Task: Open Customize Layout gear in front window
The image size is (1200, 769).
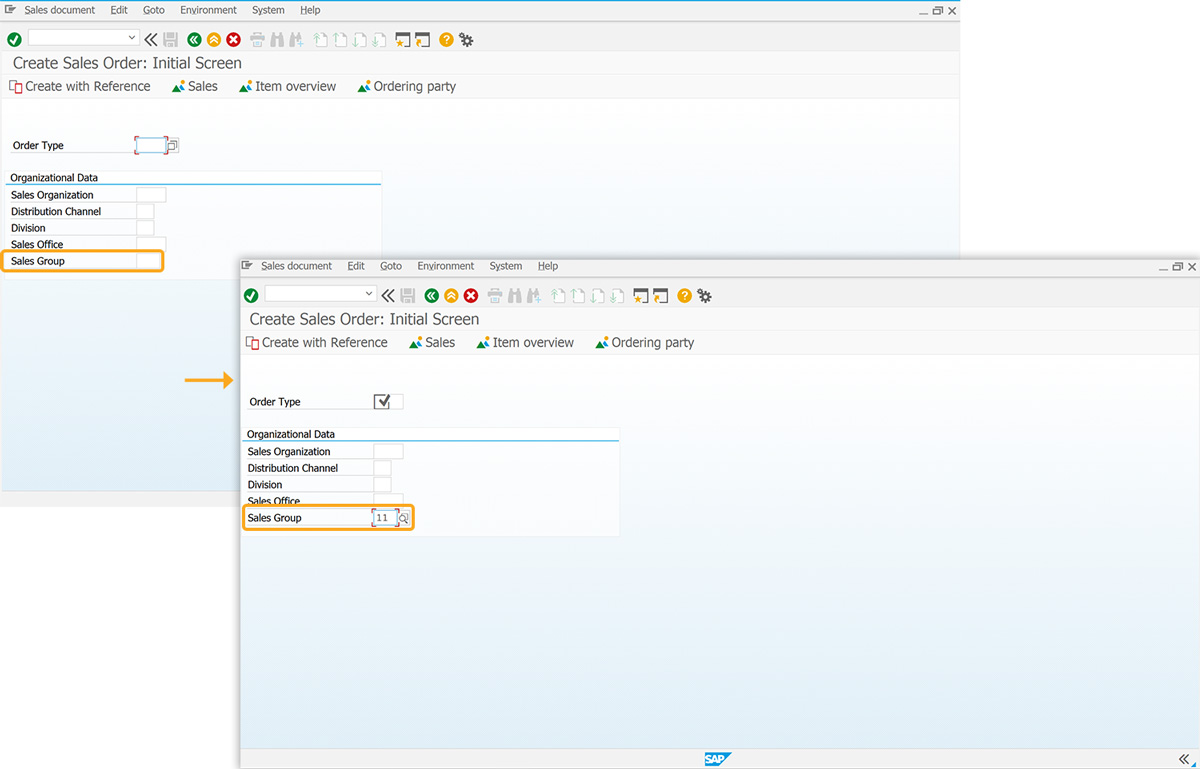Action: click(x=704, y=296)
